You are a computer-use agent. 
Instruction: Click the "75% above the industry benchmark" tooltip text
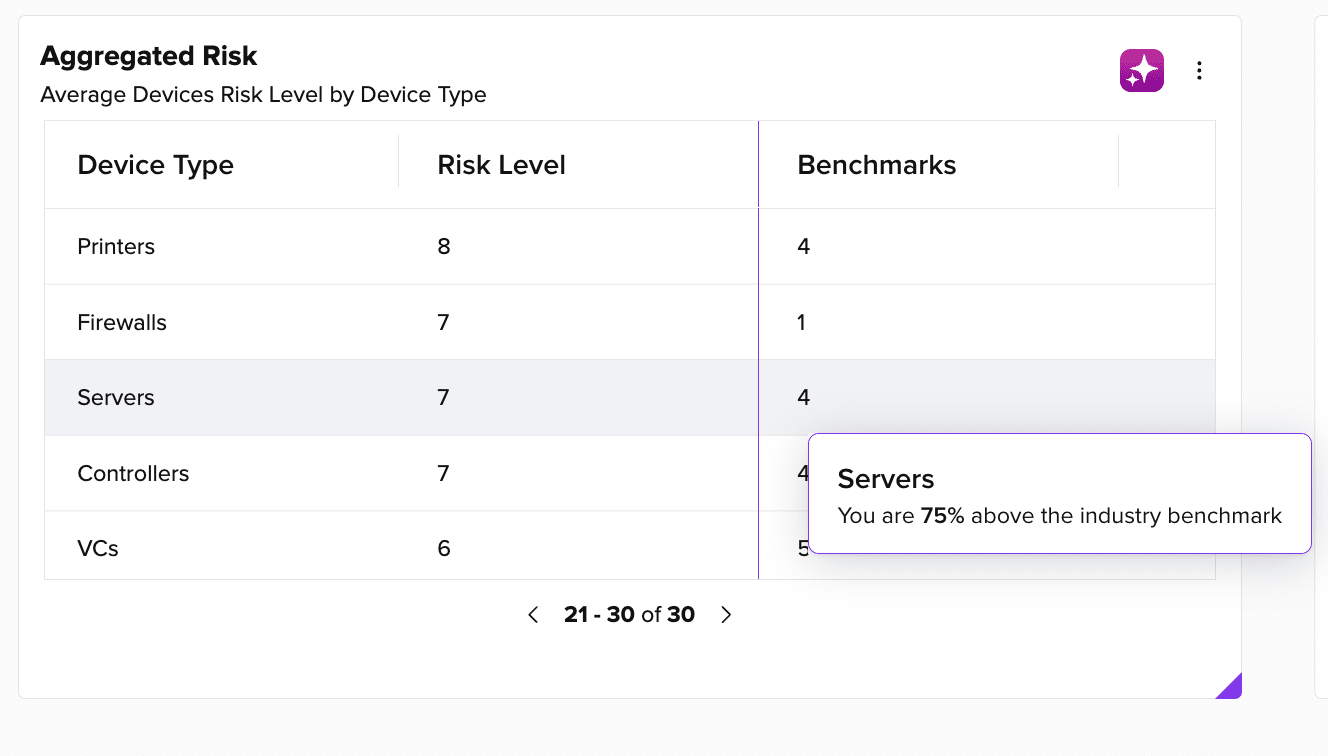pos(1101,516)
